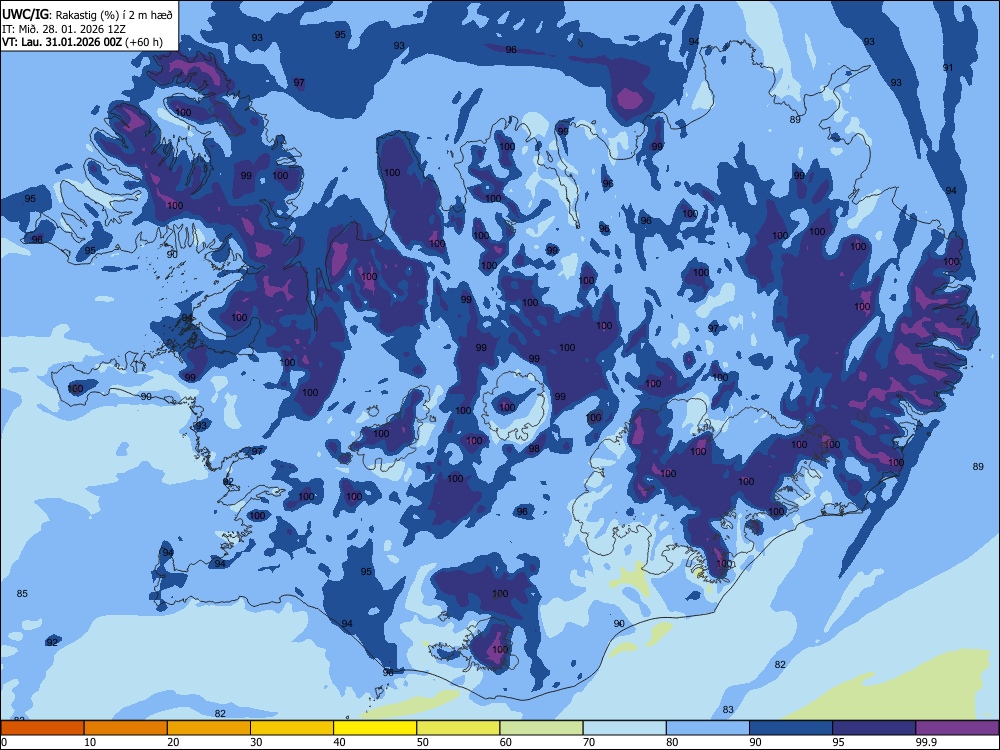
Task: Pick the pale blue 70–80 legend swatch
Action: click(x=624, y=728)
